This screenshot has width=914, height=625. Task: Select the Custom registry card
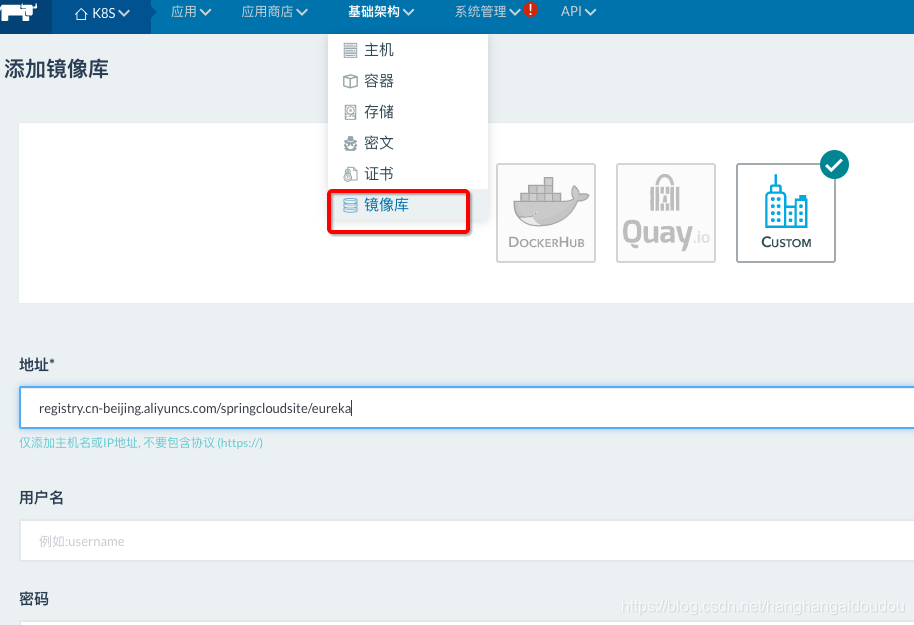786,213
